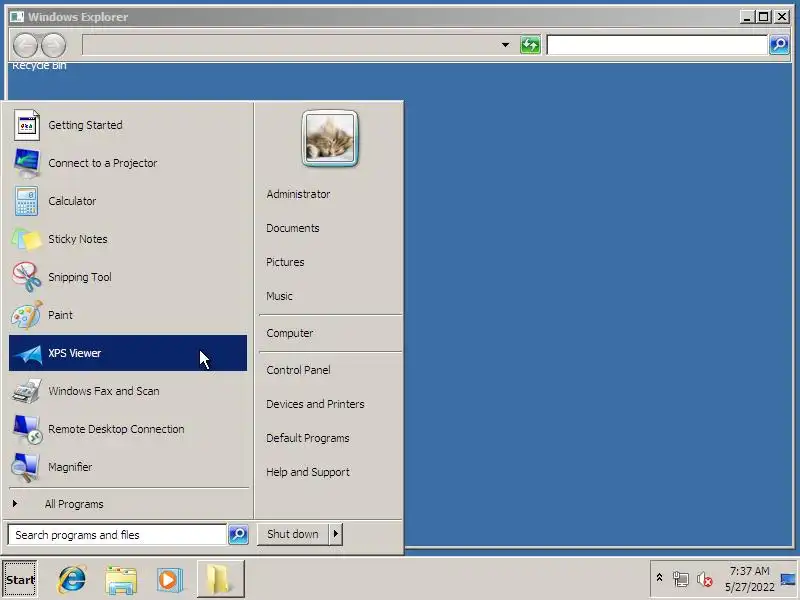The width and height of the screenshot is (800, 600).
Task: Click the Start menu search magnifier button
Action: click(x=238, y=535)
